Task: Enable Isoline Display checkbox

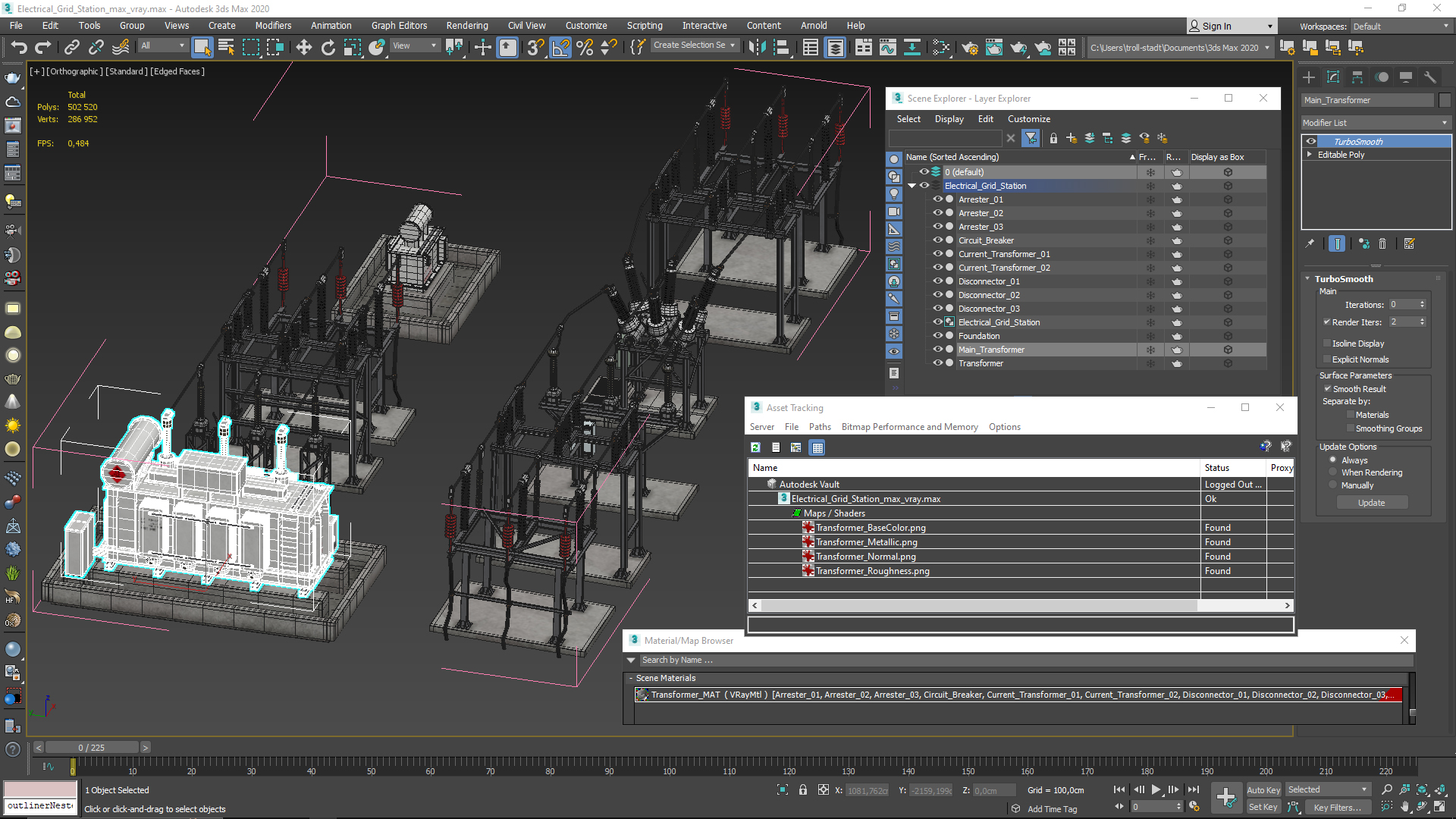Action: click(1326, 344)
